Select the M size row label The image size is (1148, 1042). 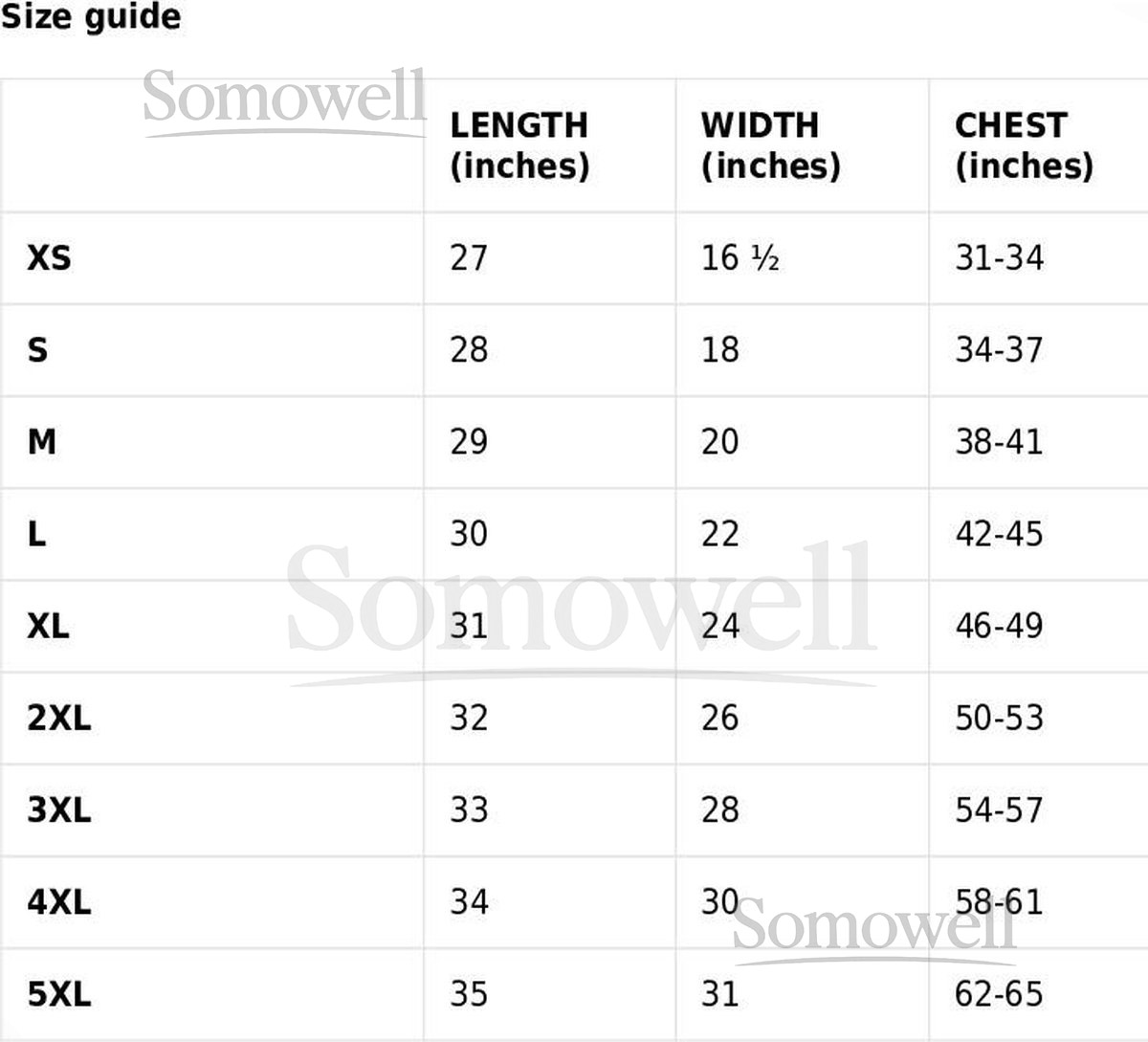[42, 442]
